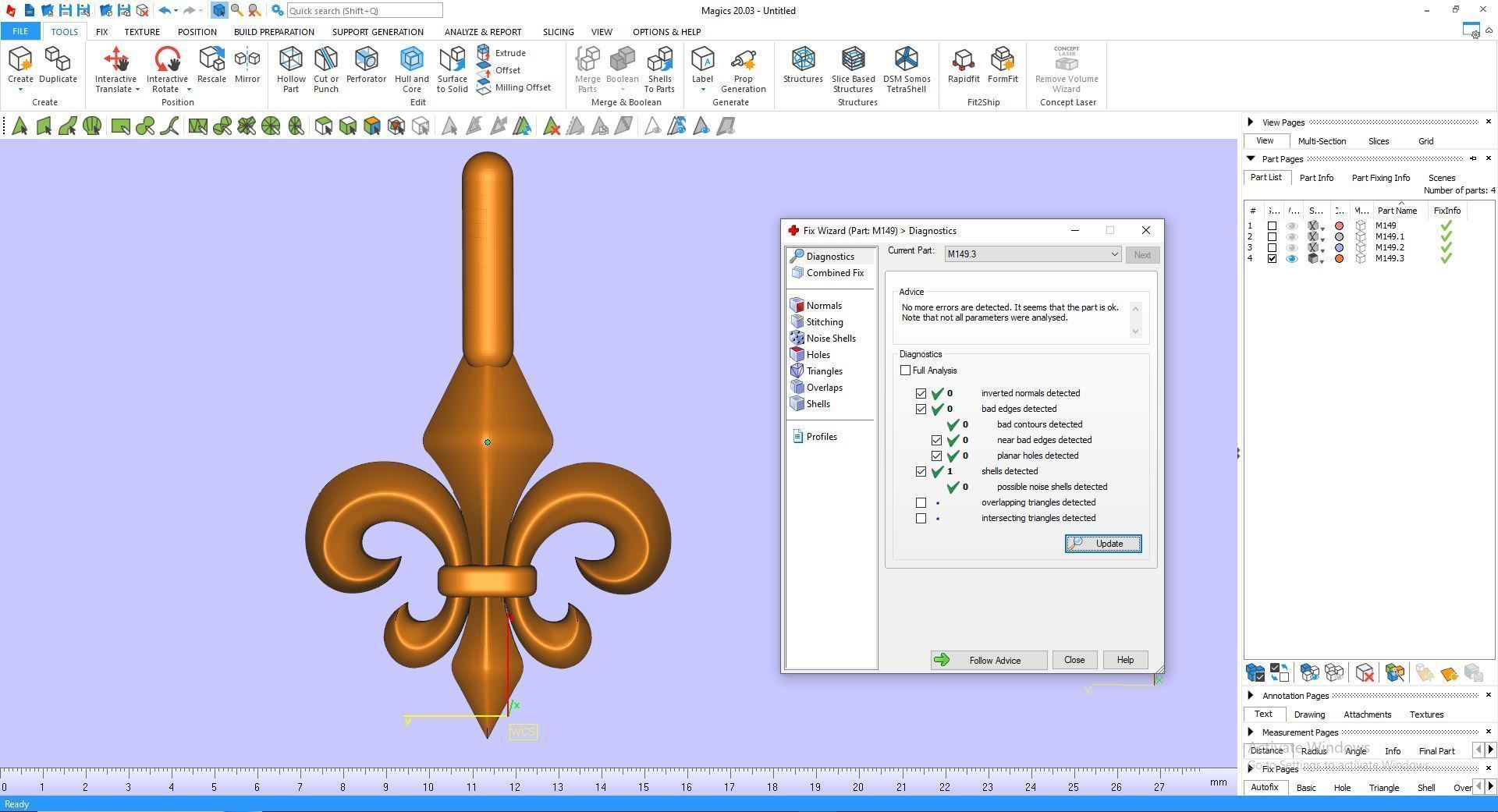
Task: Click the Extrude tool
Action: pos(502,53)
